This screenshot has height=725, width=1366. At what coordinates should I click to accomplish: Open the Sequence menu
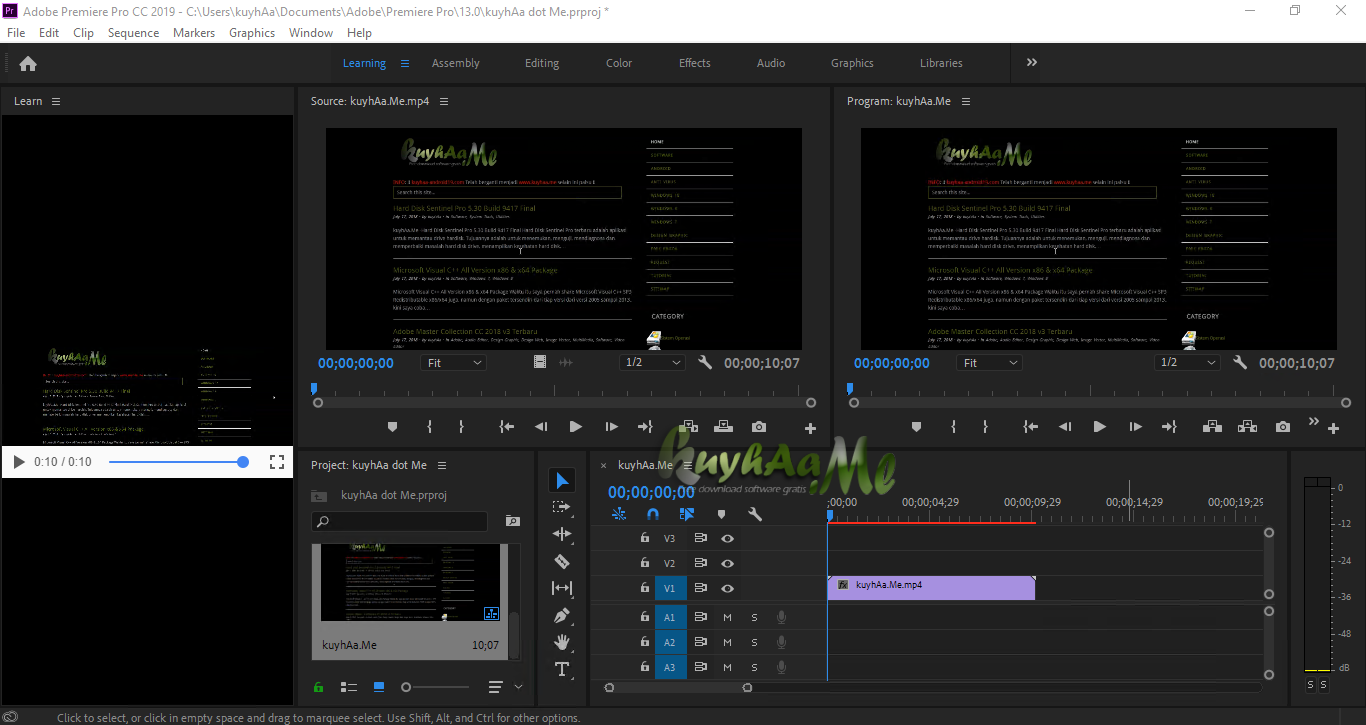pyautogui.click(x=133, y=33)
